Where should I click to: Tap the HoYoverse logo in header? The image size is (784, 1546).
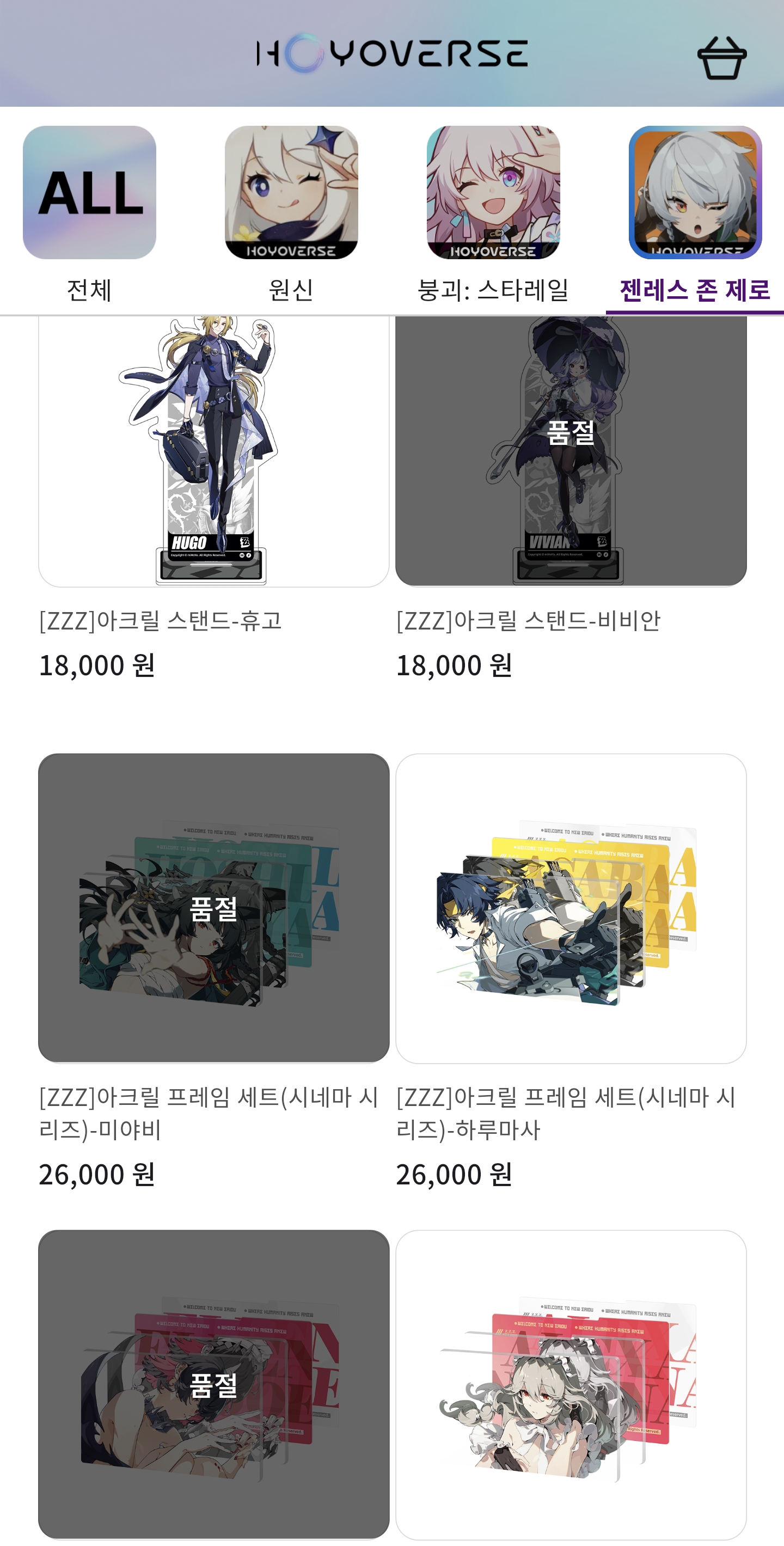click(x=391, y=53)
